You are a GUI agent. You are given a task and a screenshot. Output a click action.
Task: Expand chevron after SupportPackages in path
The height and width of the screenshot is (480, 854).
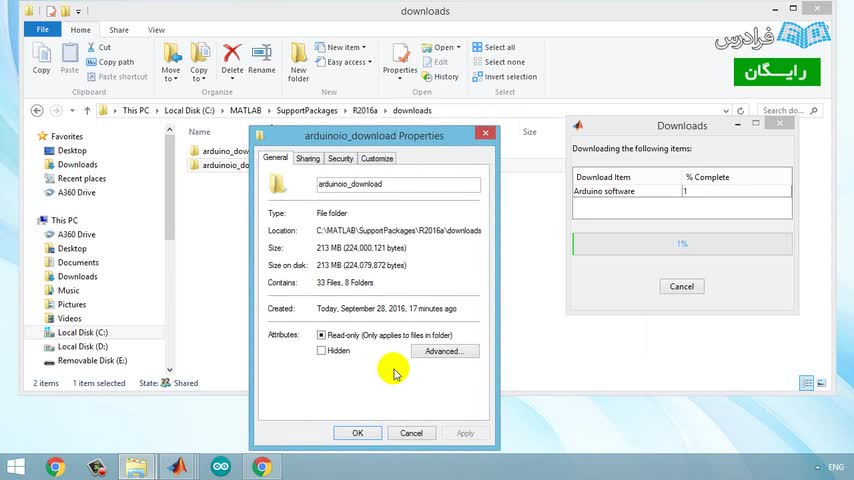click(x=345, y=111)
